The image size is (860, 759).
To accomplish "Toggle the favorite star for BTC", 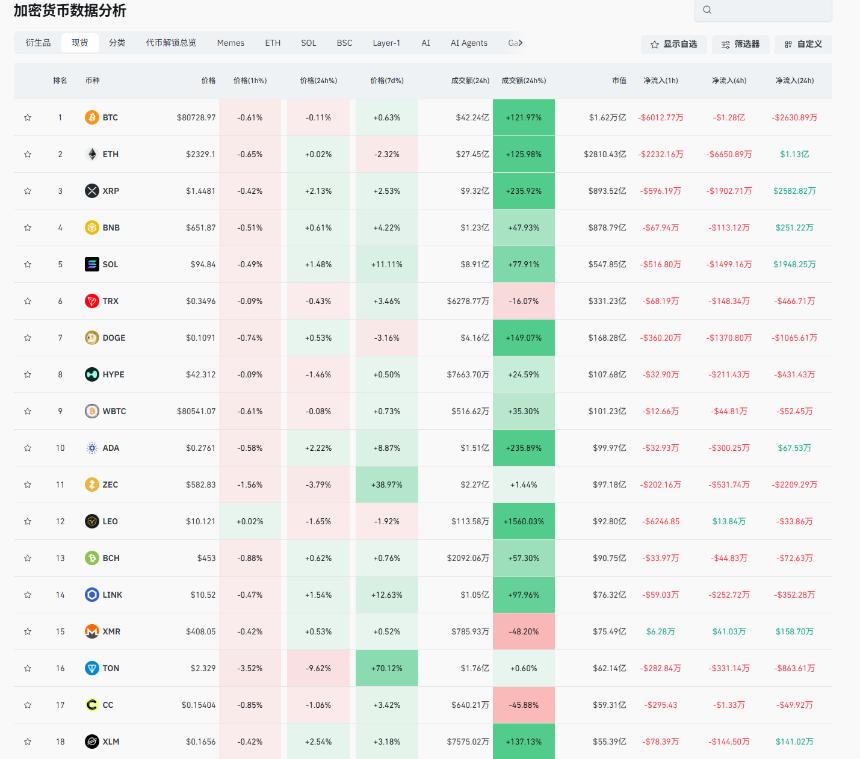I will click(27, 117).
